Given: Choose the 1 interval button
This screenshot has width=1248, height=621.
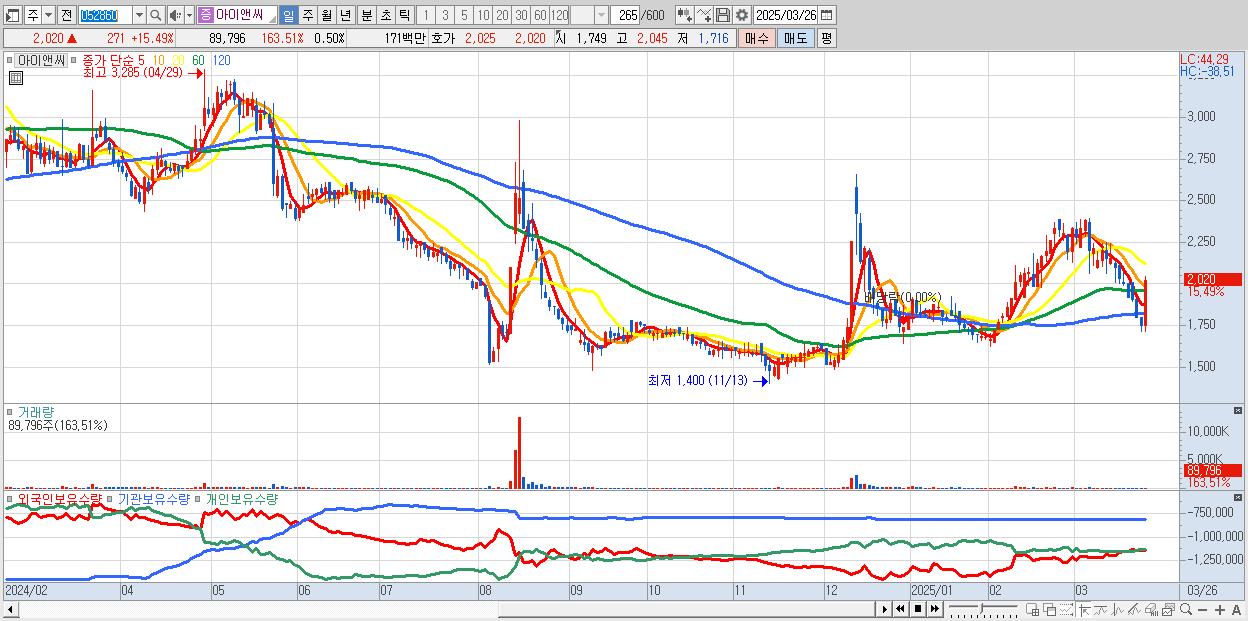Looking at the screenshot, I should [426, 15].
